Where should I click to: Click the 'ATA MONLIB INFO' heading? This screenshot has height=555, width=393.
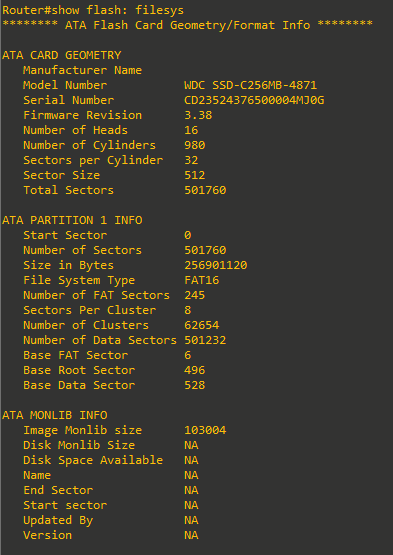55,415
